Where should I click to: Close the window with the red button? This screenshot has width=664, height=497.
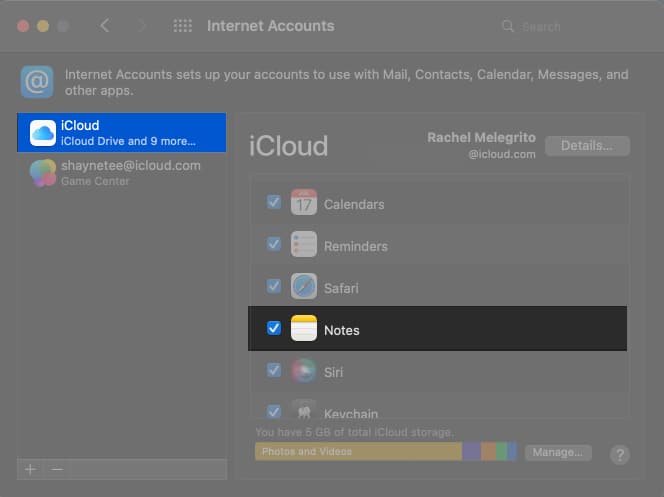point(23,26)
